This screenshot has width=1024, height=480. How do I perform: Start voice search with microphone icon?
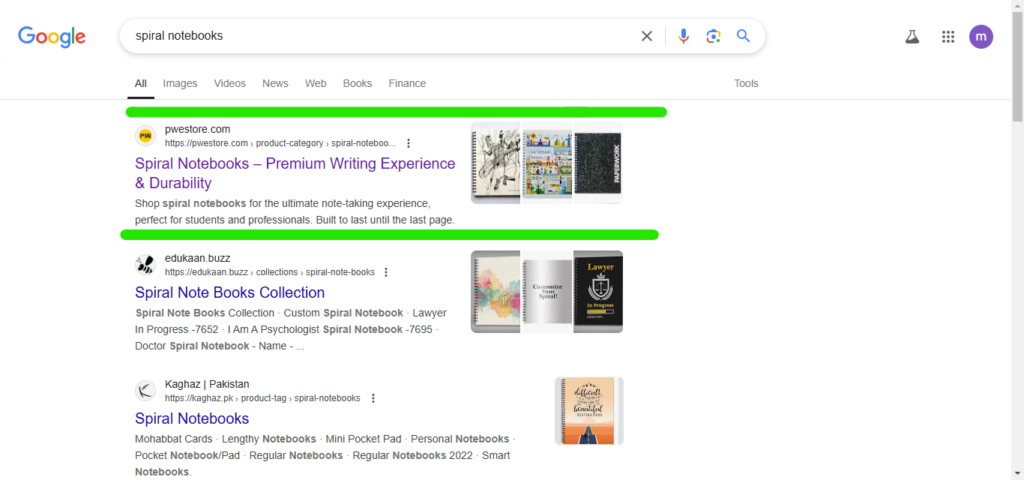tap(683, 36)
